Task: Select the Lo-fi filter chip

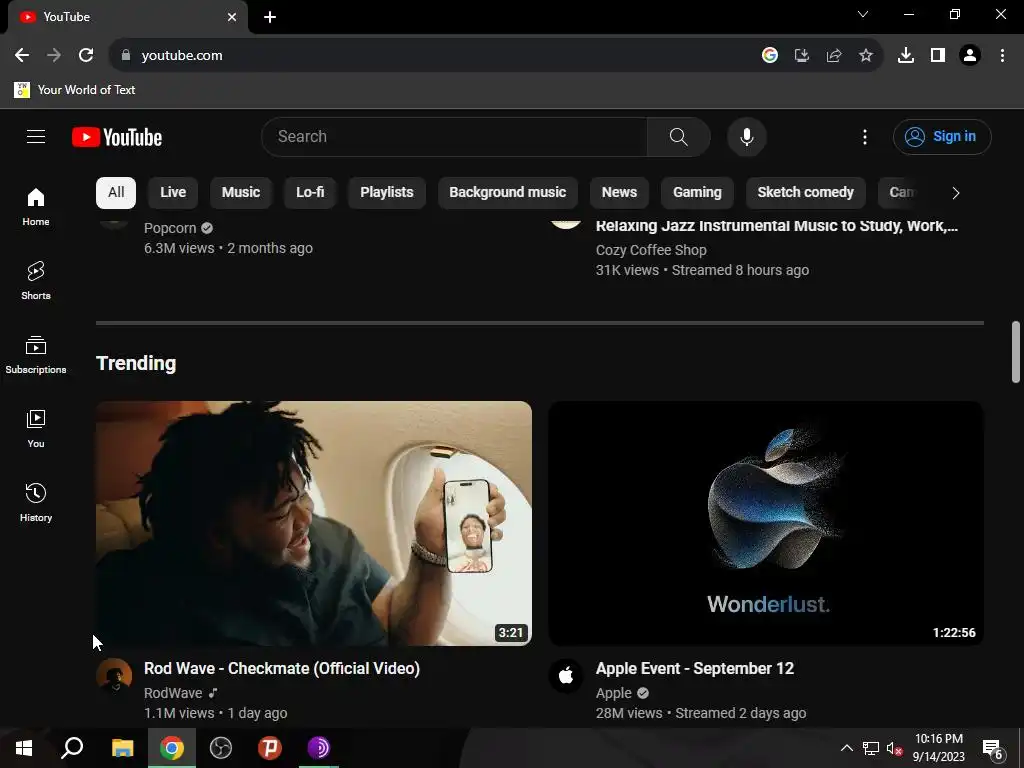Action: click(x=310, y=193)
